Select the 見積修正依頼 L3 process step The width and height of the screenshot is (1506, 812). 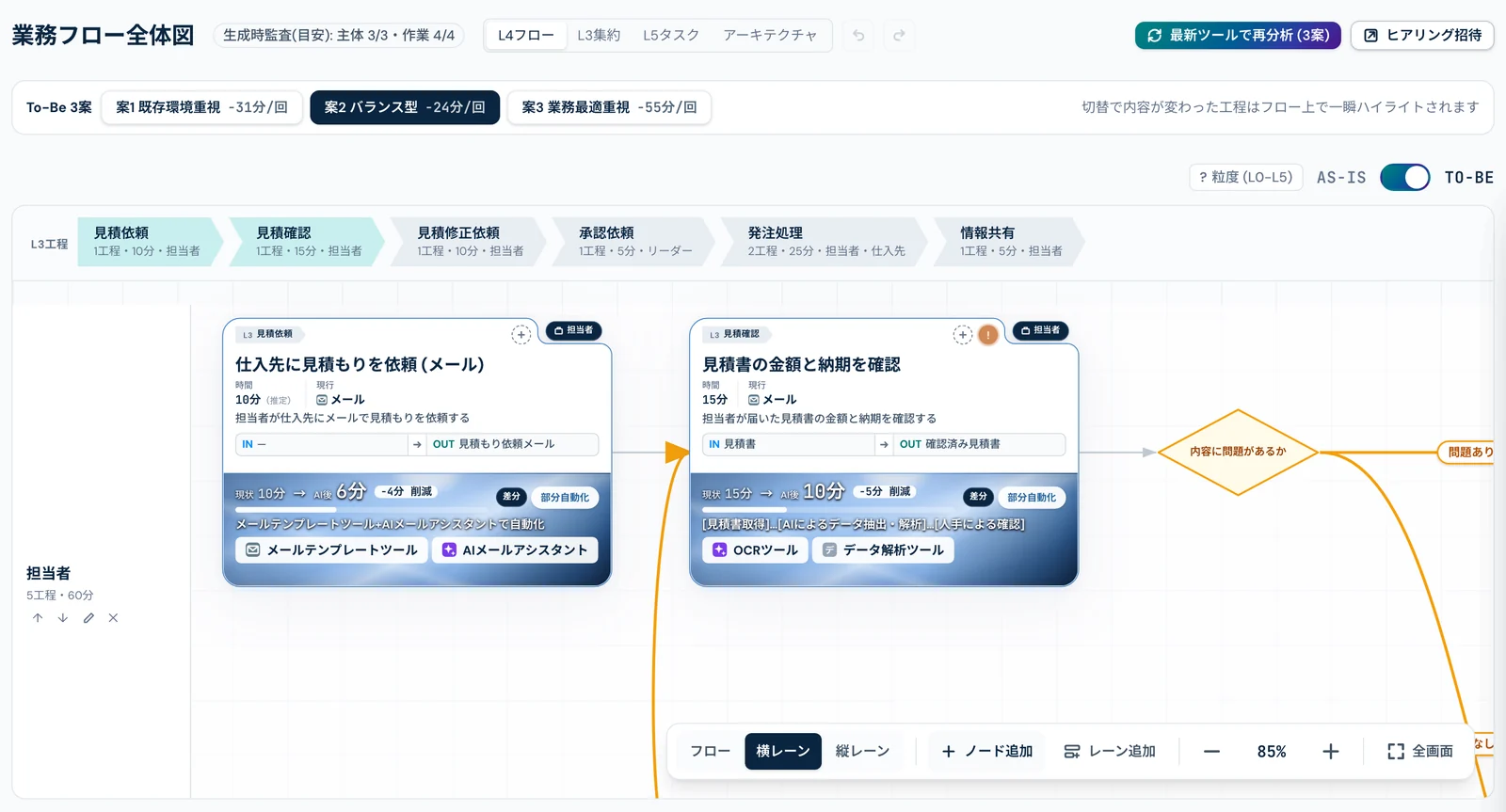pos(469,242)
